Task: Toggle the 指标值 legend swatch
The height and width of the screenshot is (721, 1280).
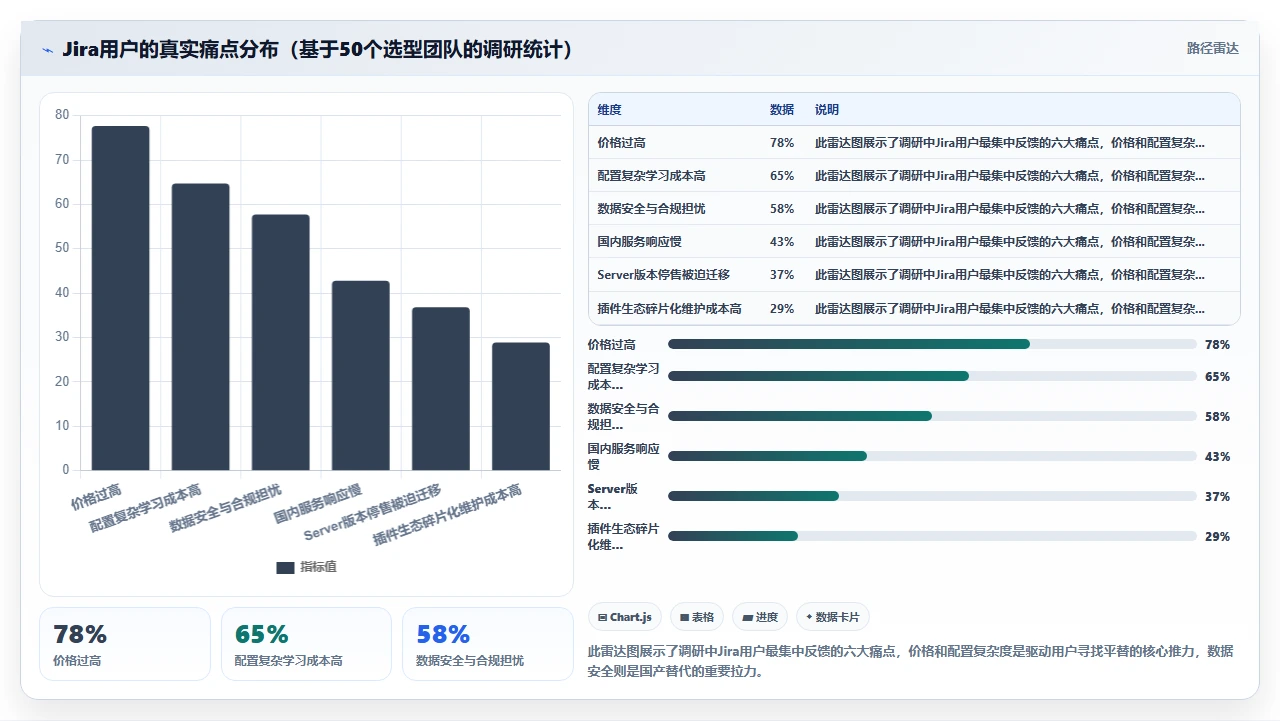Action: [285, 567]
